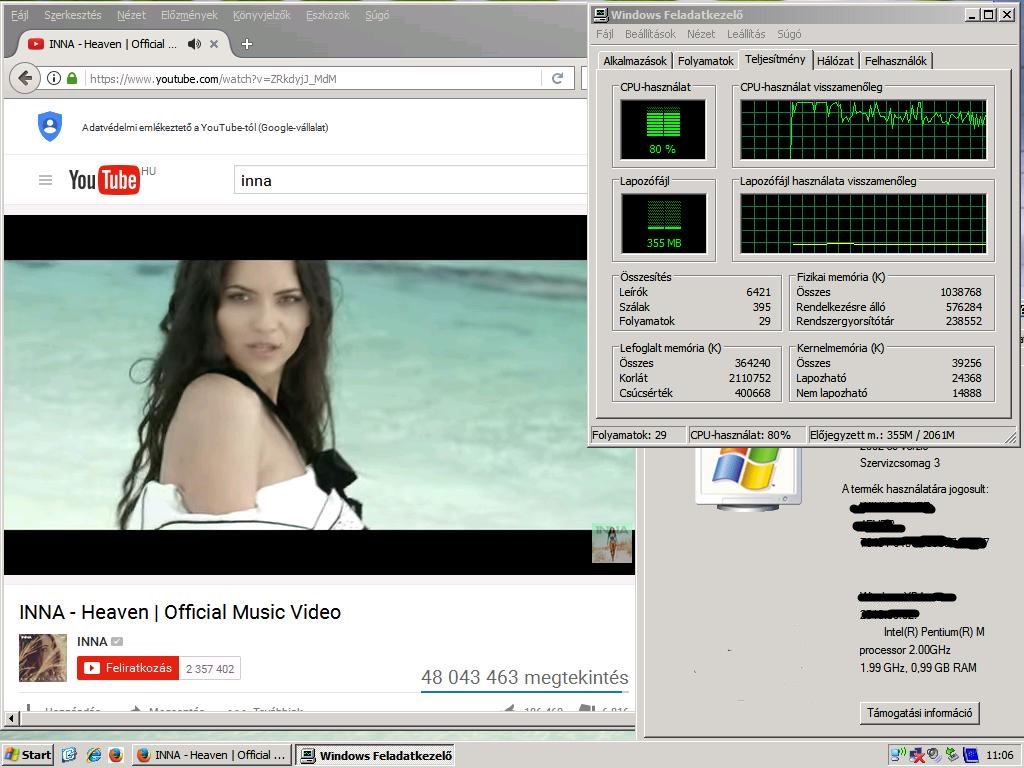Open the Windows Start button
Image resolution: width=1024 pixels, height=768 pixels.
tap(27, 755)
